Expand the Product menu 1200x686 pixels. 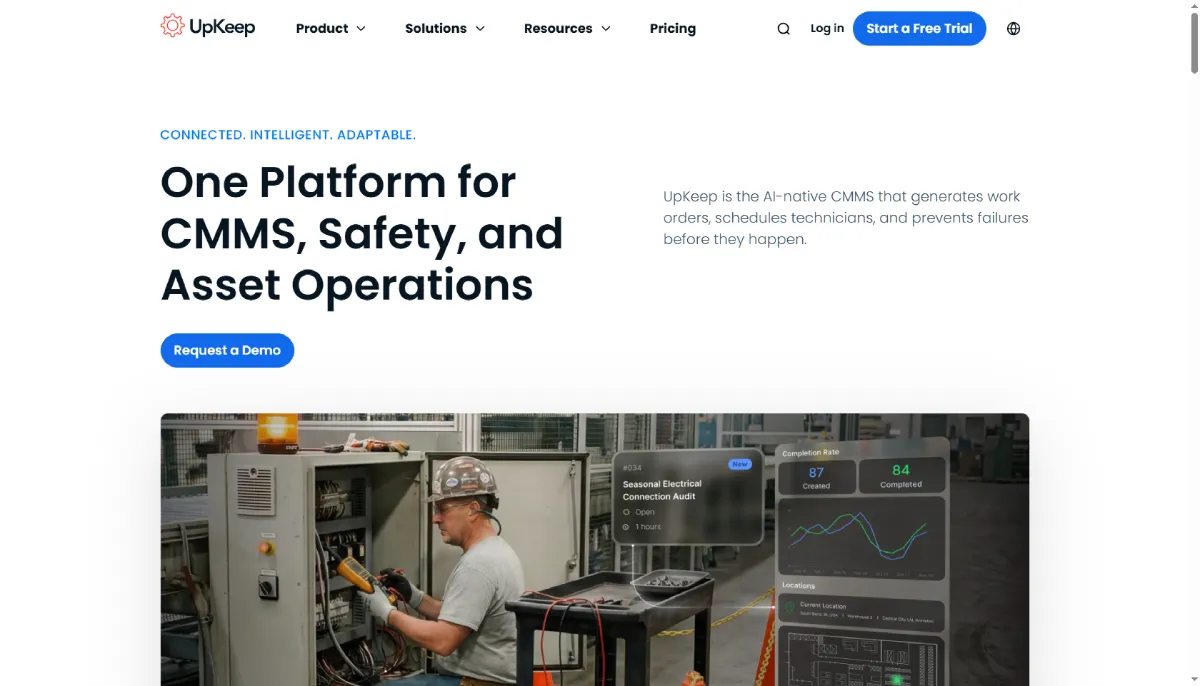click(331, 29)
